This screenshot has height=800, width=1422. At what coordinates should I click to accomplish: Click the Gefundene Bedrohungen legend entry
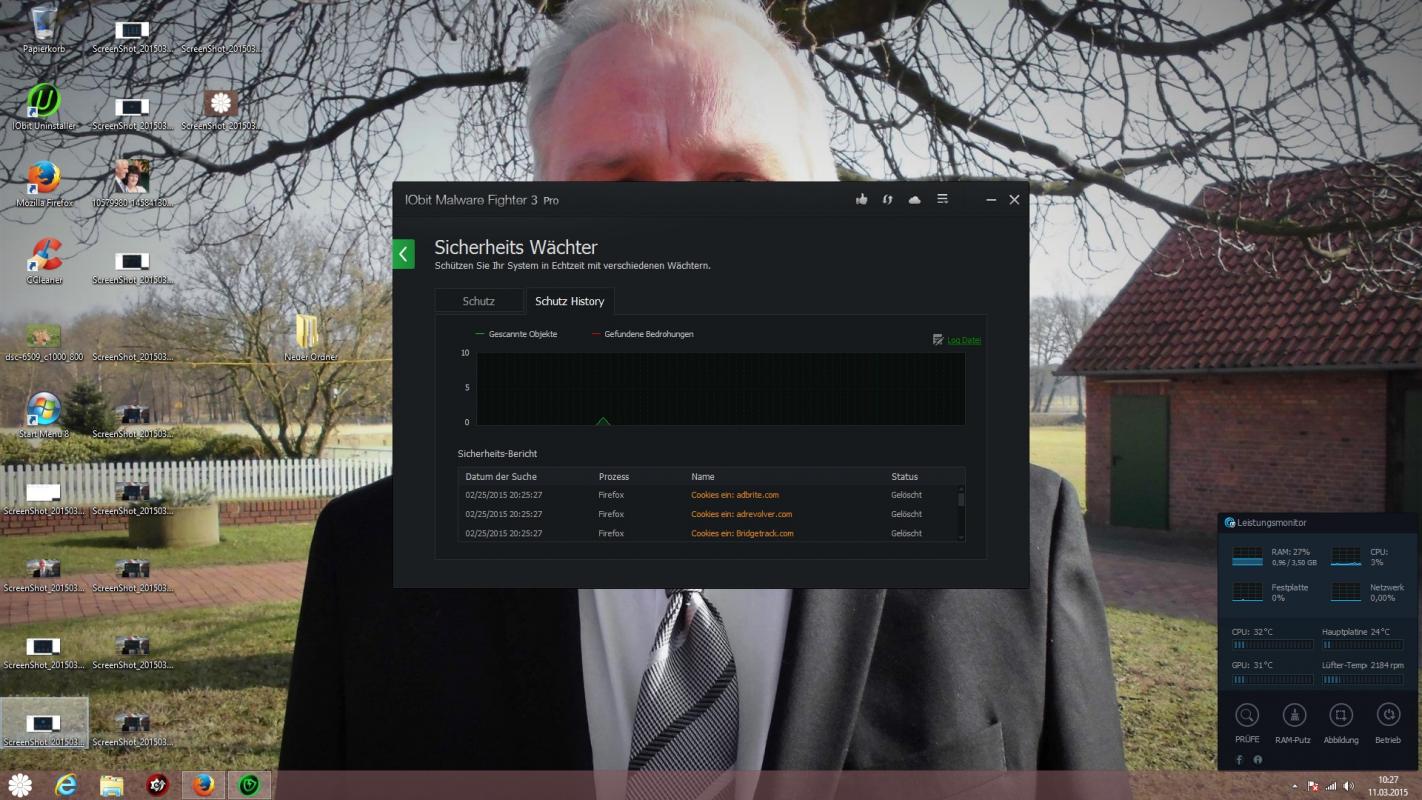point(642,334)
